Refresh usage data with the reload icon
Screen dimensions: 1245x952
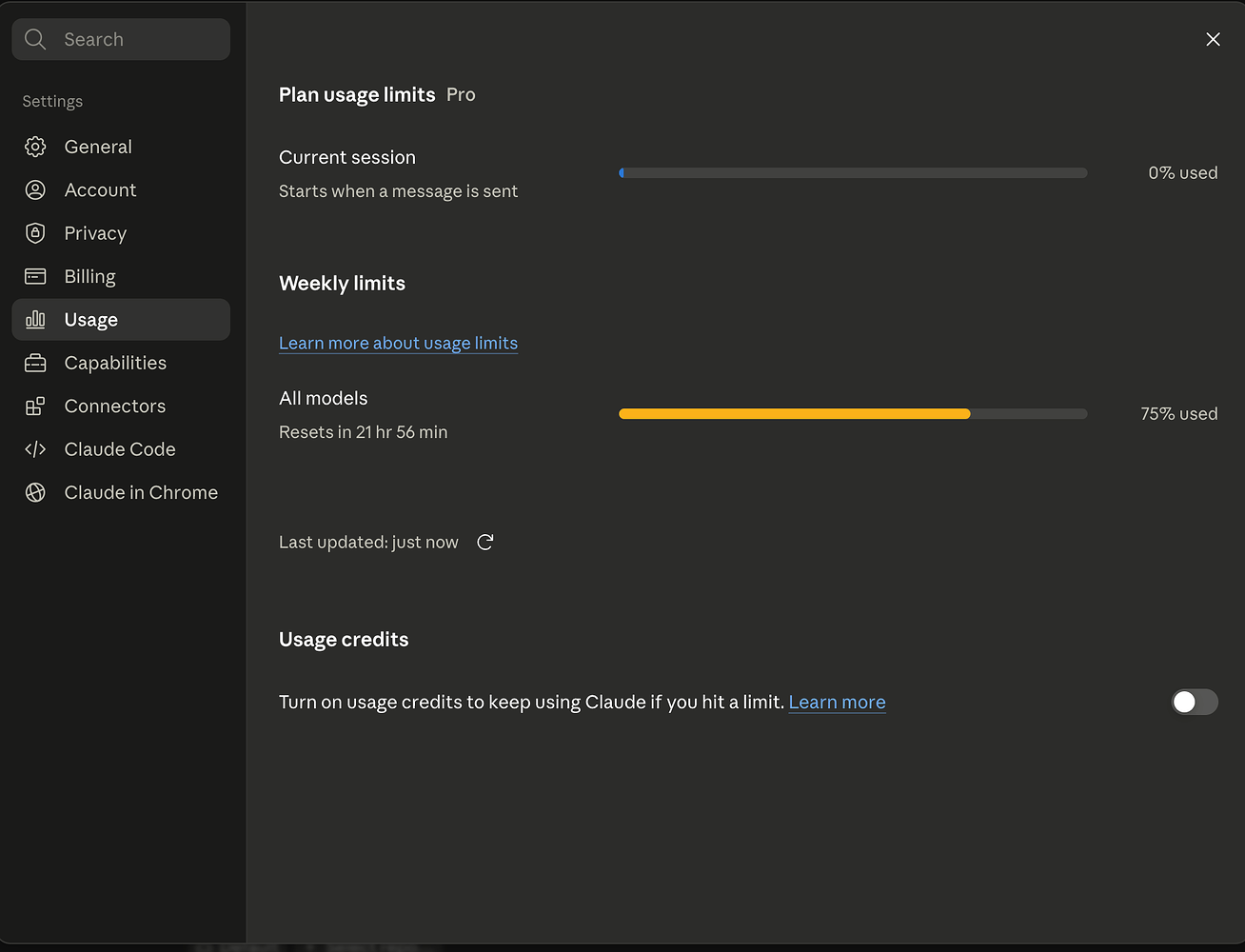tap(485, 542)
